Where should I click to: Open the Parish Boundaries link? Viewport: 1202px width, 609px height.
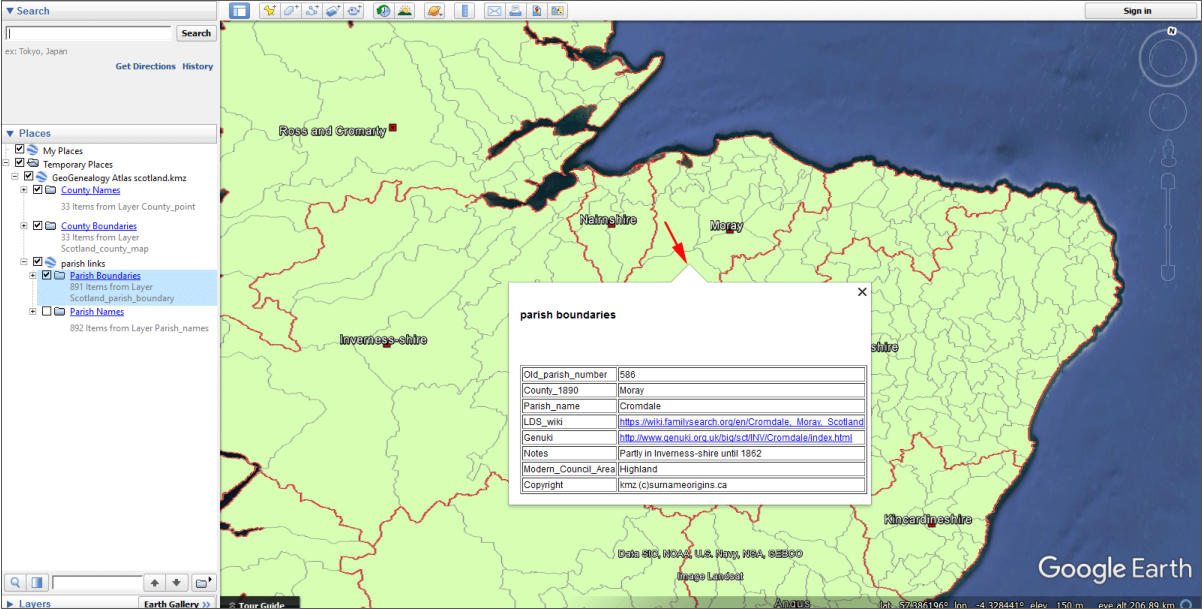coord(105,276)
